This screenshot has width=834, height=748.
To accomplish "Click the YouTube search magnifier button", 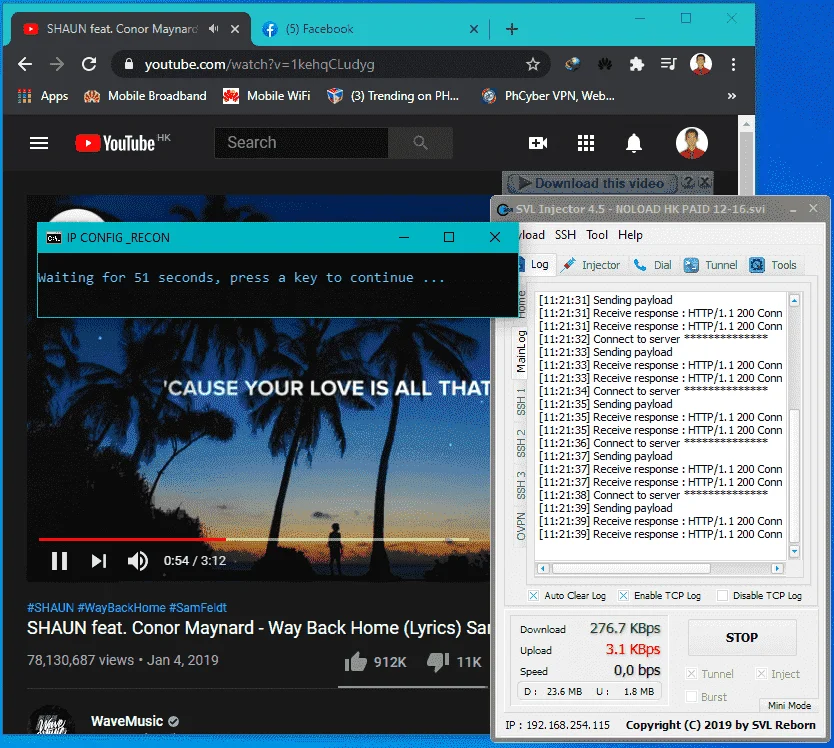I will click(x=420, y=143).
